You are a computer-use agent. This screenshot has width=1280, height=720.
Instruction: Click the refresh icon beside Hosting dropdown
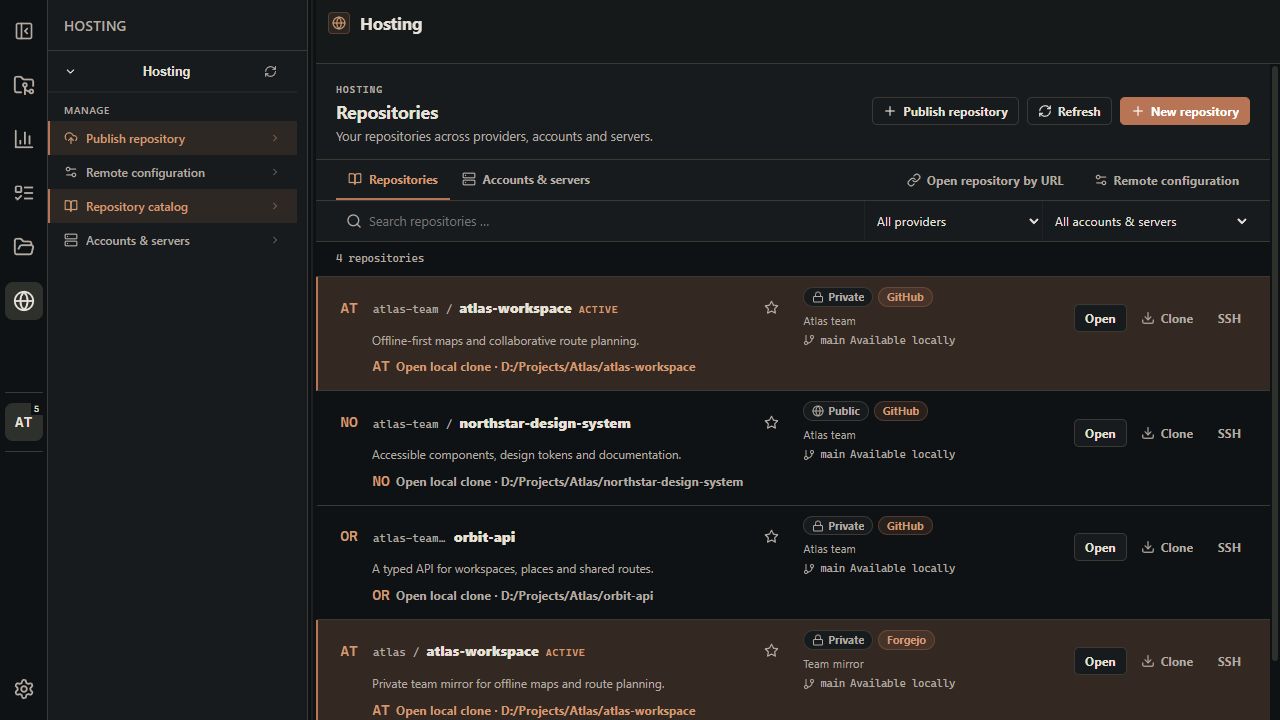point(270,72)
